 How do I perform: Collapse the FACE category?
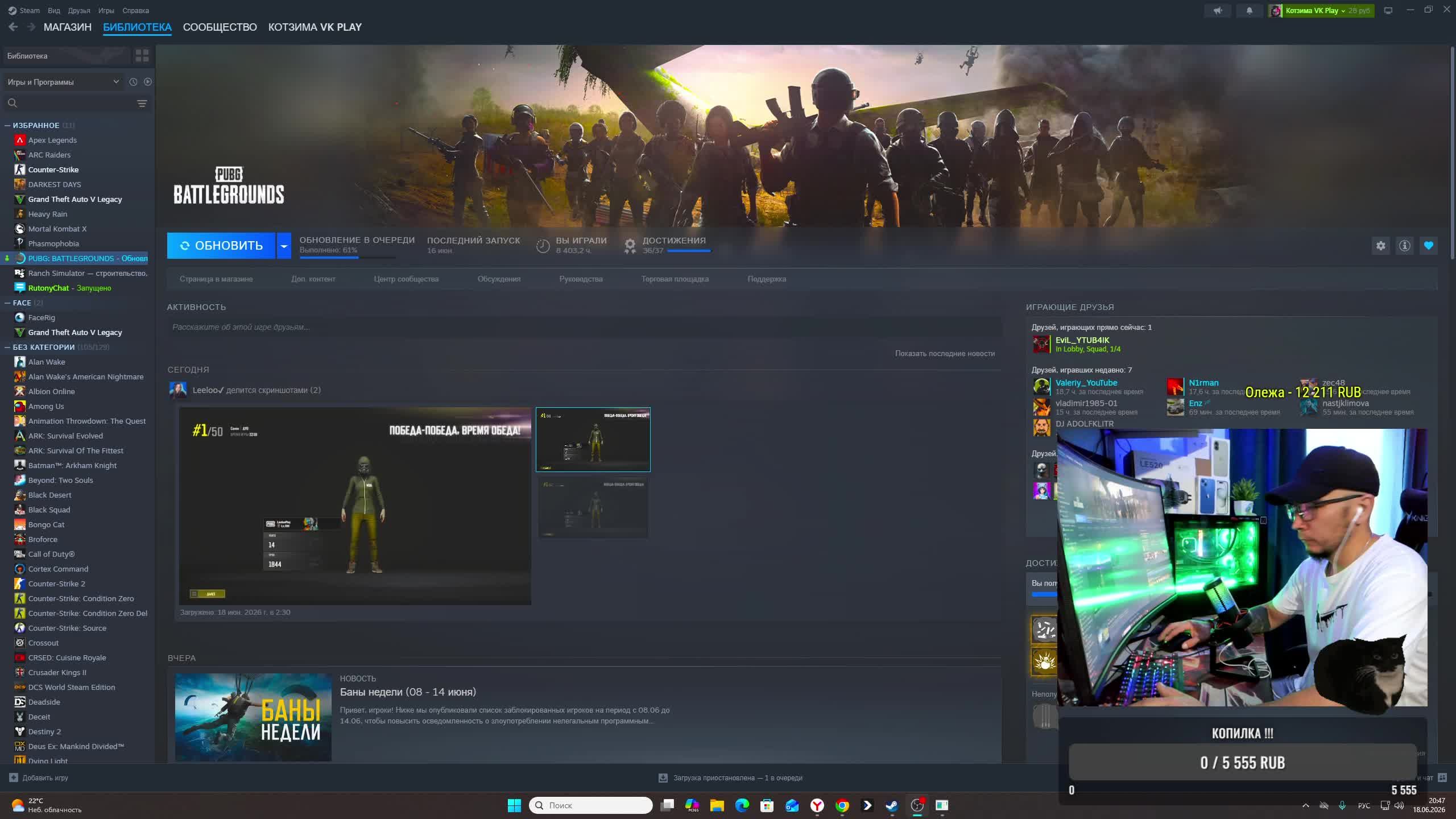click(x=7, y=303)
